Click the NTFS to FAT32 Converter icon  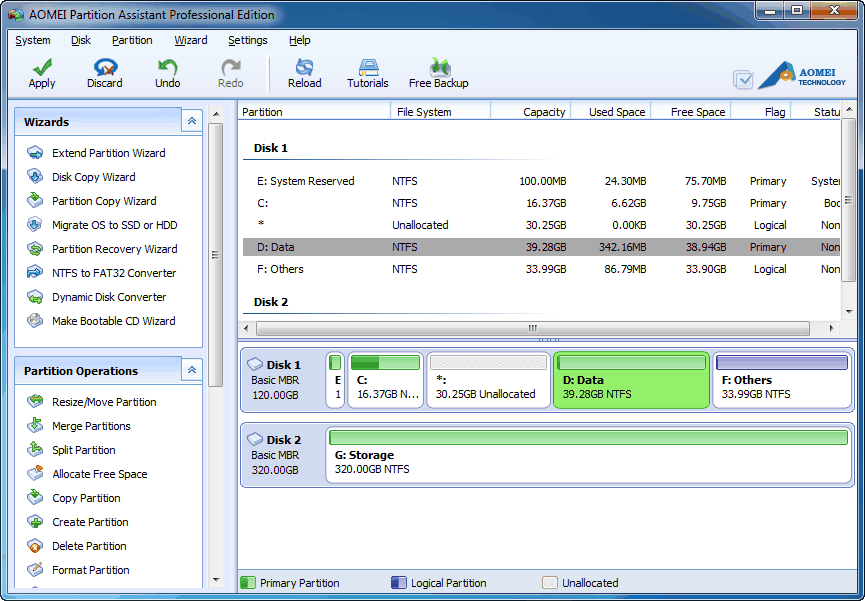tap(35, 273)
